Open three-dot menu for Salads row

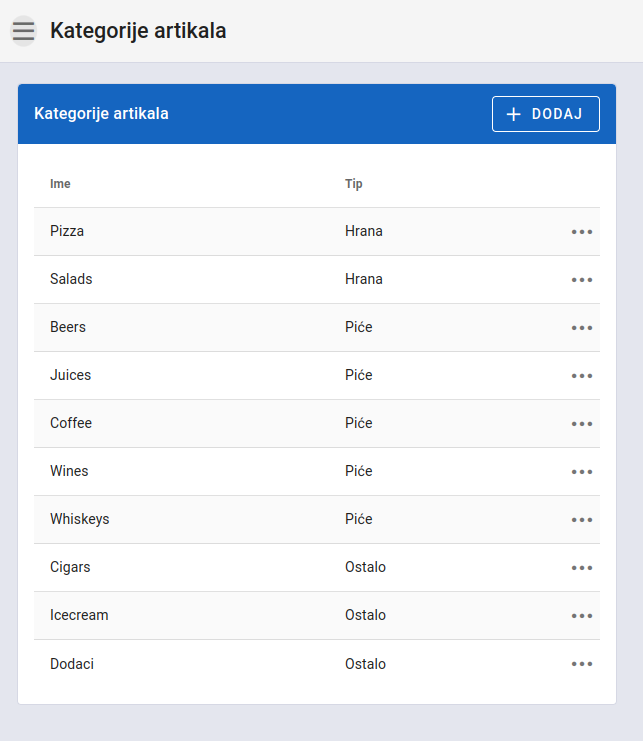click(582, 280)
